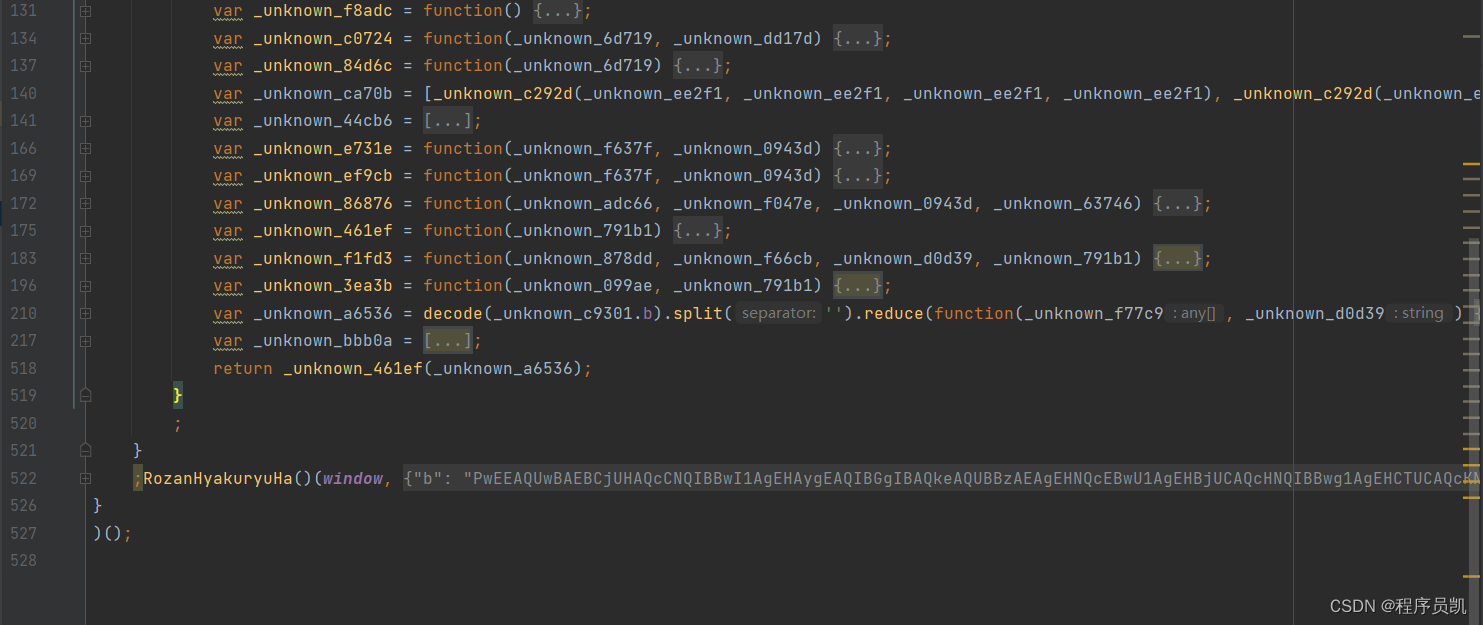Click top yellow warning marker in error stripe
This screenshot has width=1483, height=625.
[x=1470, y=164]
